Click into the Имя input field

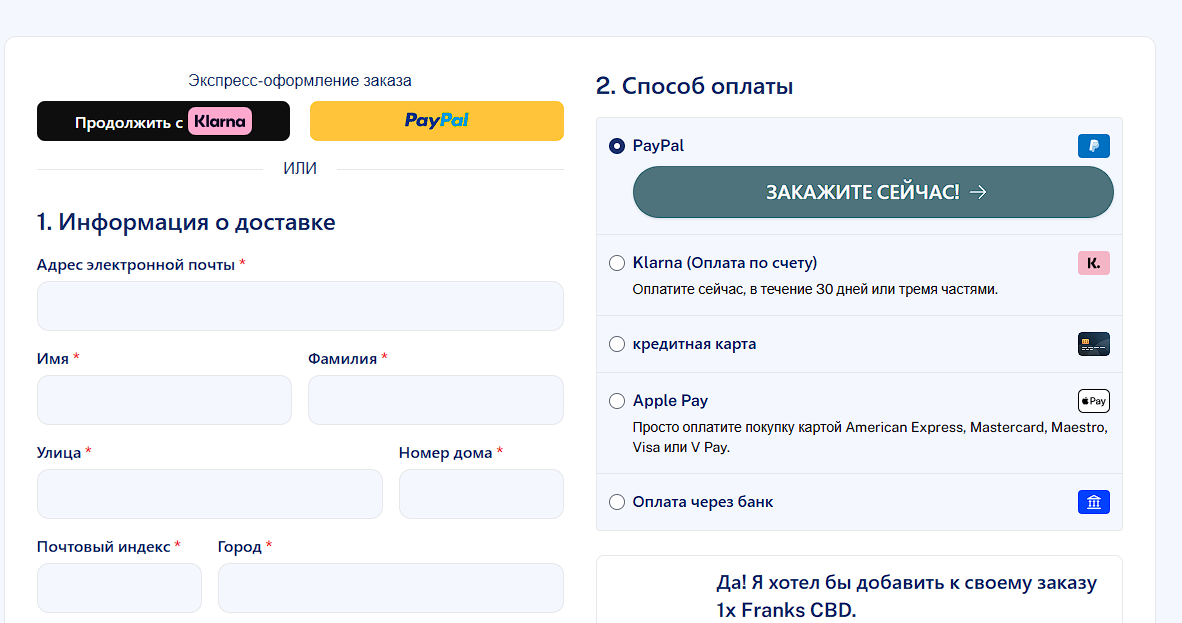(164, 400)
